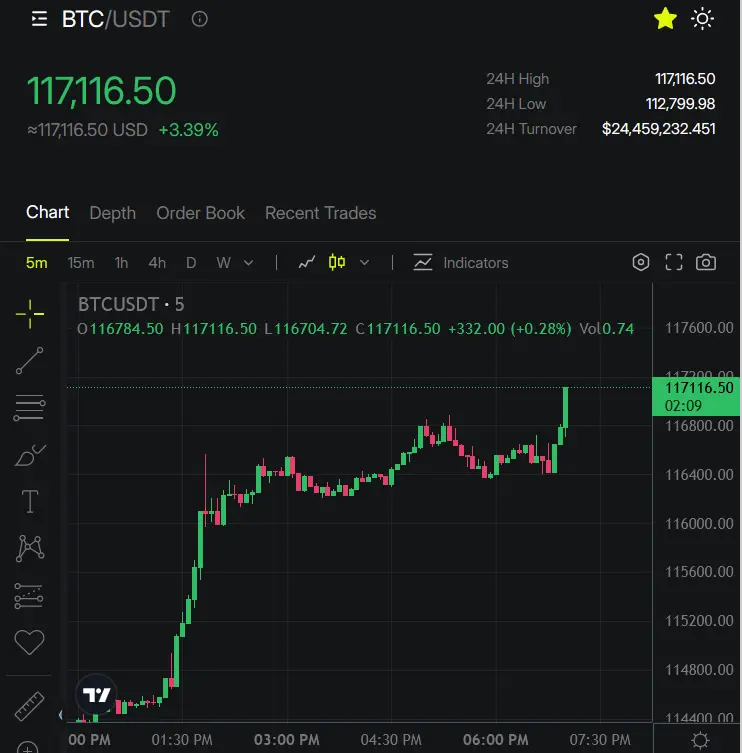Open time axis settings gear
742x753 pixels.
tap(700, 739)
